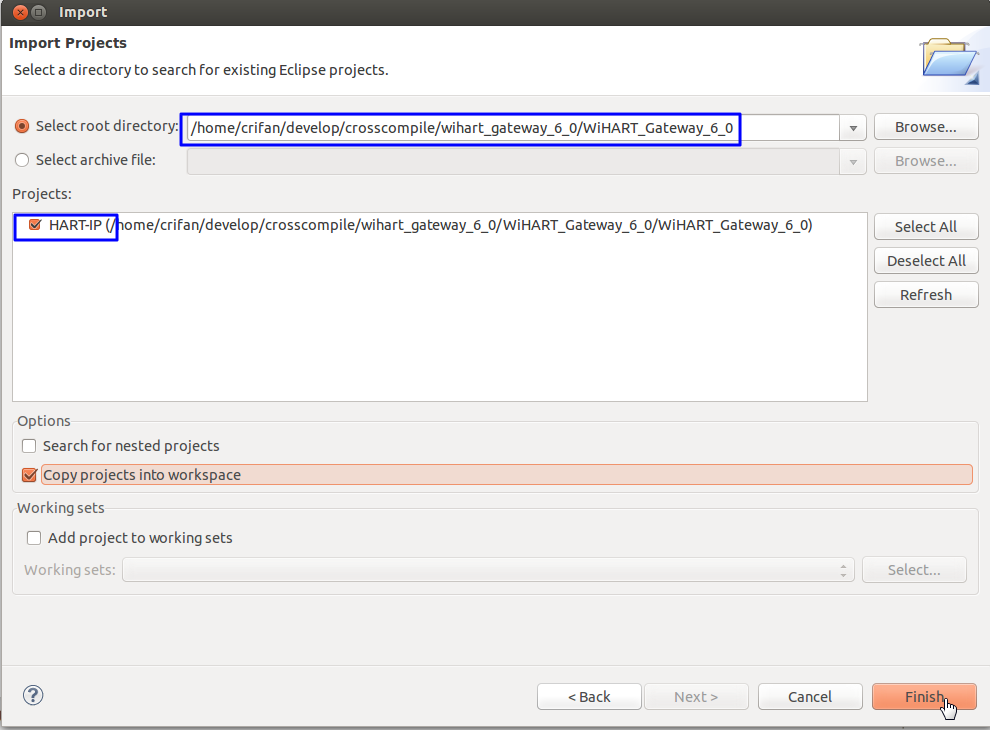Image resolution: width=990 pixels, height=730 pixels.
Task: Open the Working sets combo box
Action: tap(488, 570)
